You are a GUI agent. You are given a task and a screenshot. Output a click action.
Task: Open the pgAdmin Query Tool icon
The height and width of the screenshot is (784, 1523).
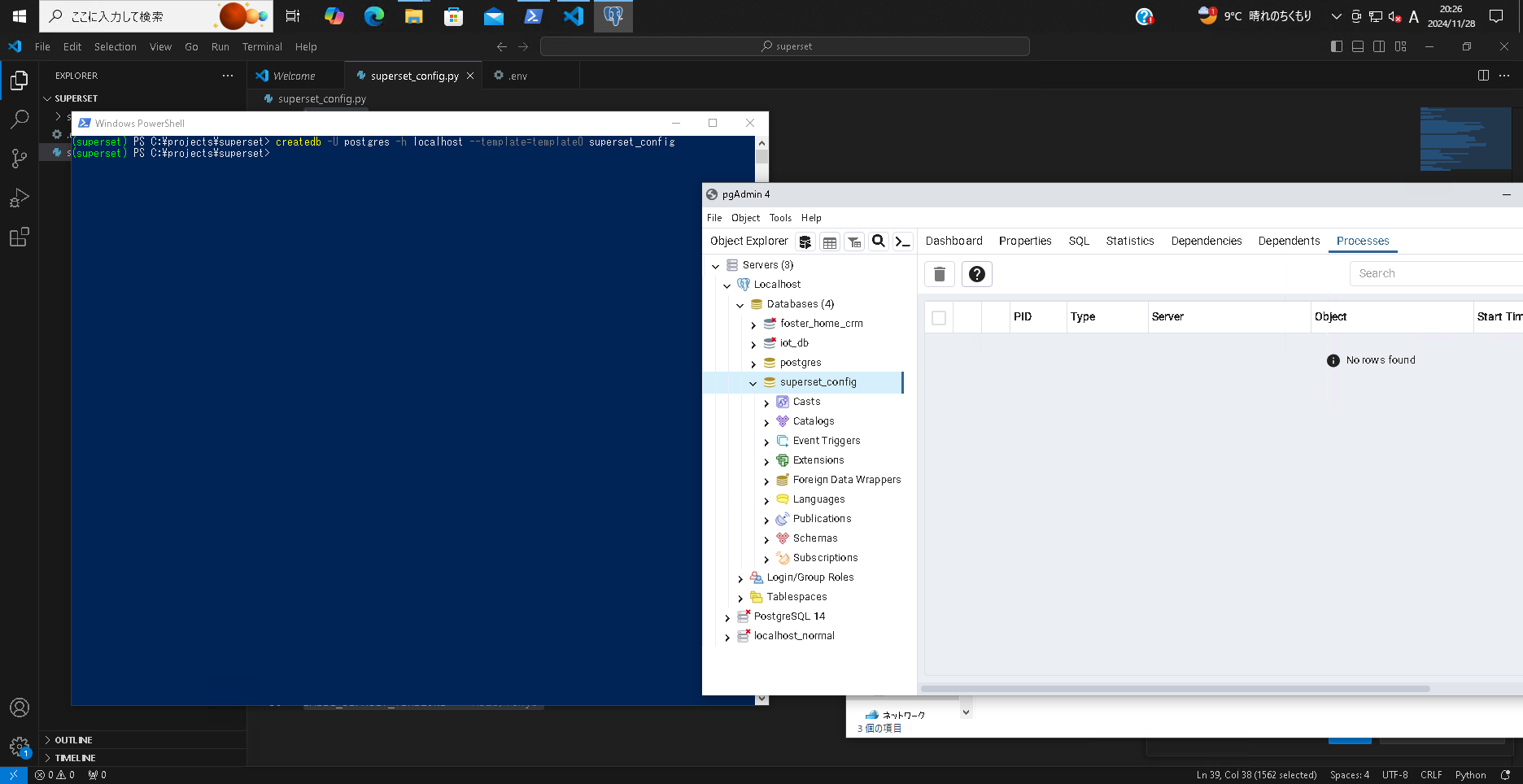pyautogui.click(x=805, y=242)
